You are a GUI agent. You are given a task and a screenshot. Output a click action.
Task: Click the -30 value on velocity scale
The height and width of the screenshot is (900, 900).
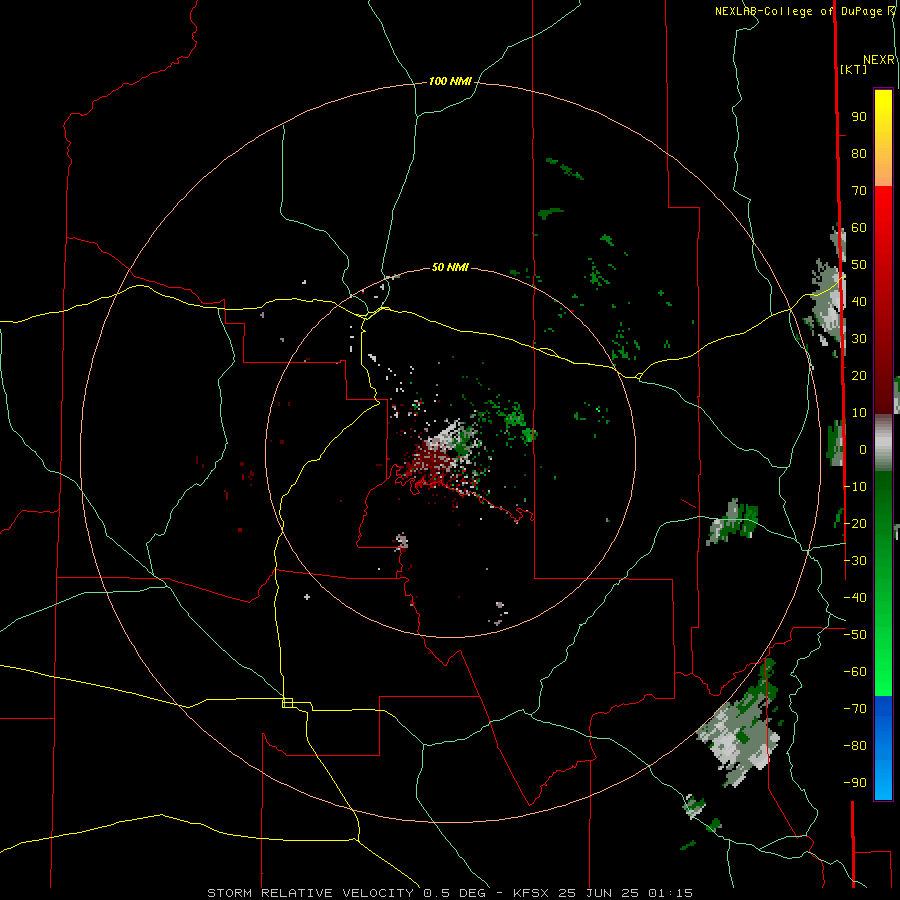(x=855, y=561)
